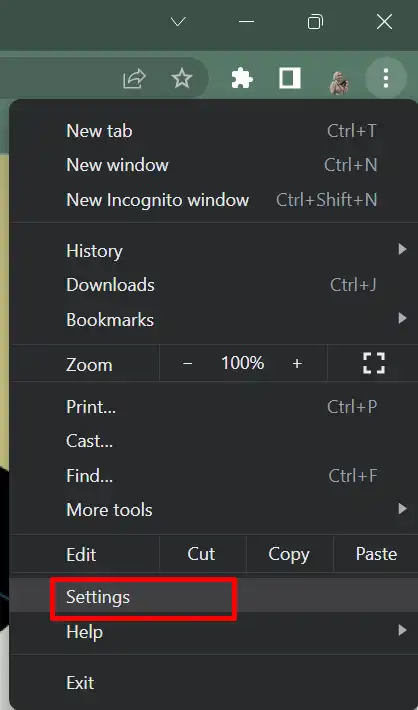Expand the History submenu
This screenshot has width=418, height=710.
click(214, 250)
